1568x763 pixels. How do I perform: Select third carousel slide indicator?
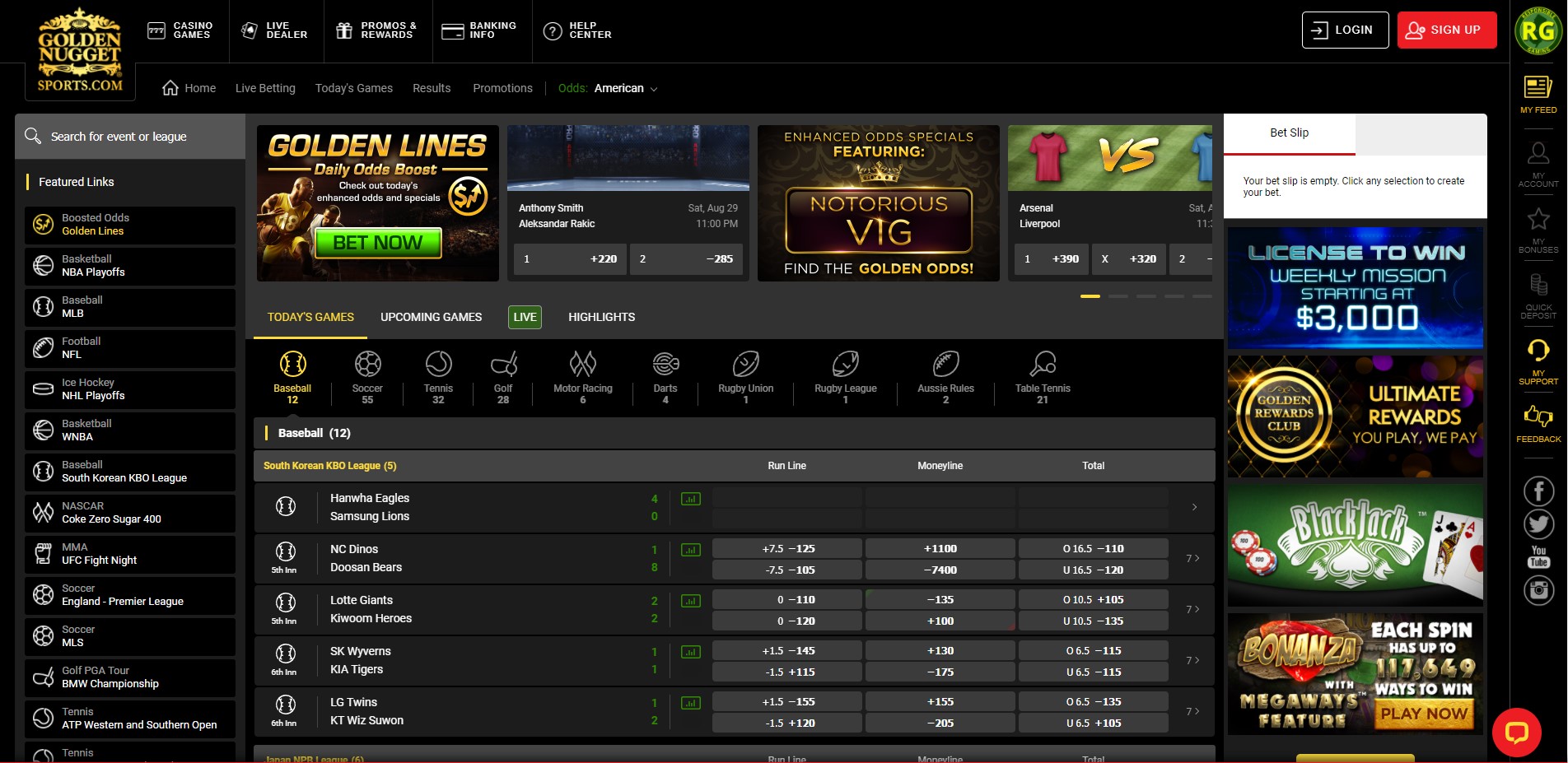1146,296
